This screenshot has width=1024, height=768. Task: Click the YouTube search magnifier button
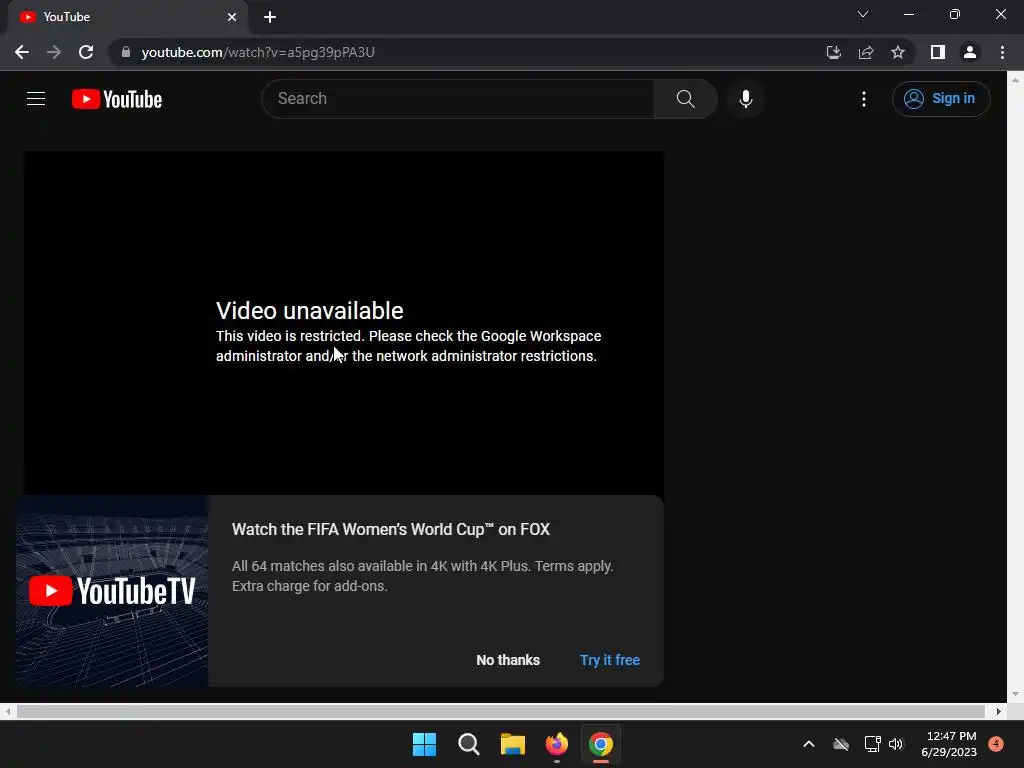coord(685,99)
